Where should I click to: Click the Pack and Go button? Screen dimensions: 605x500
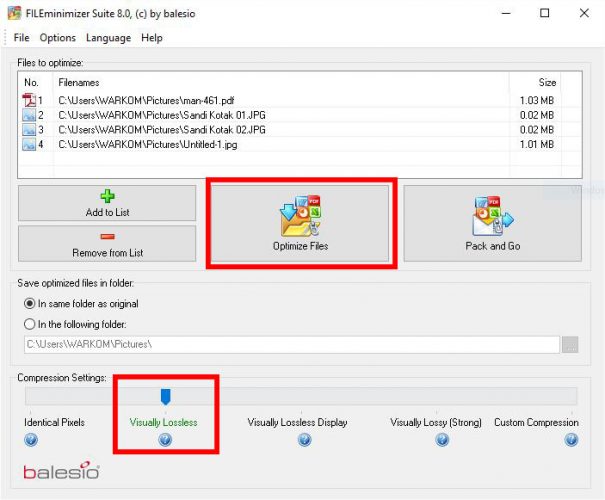[493, 223]
